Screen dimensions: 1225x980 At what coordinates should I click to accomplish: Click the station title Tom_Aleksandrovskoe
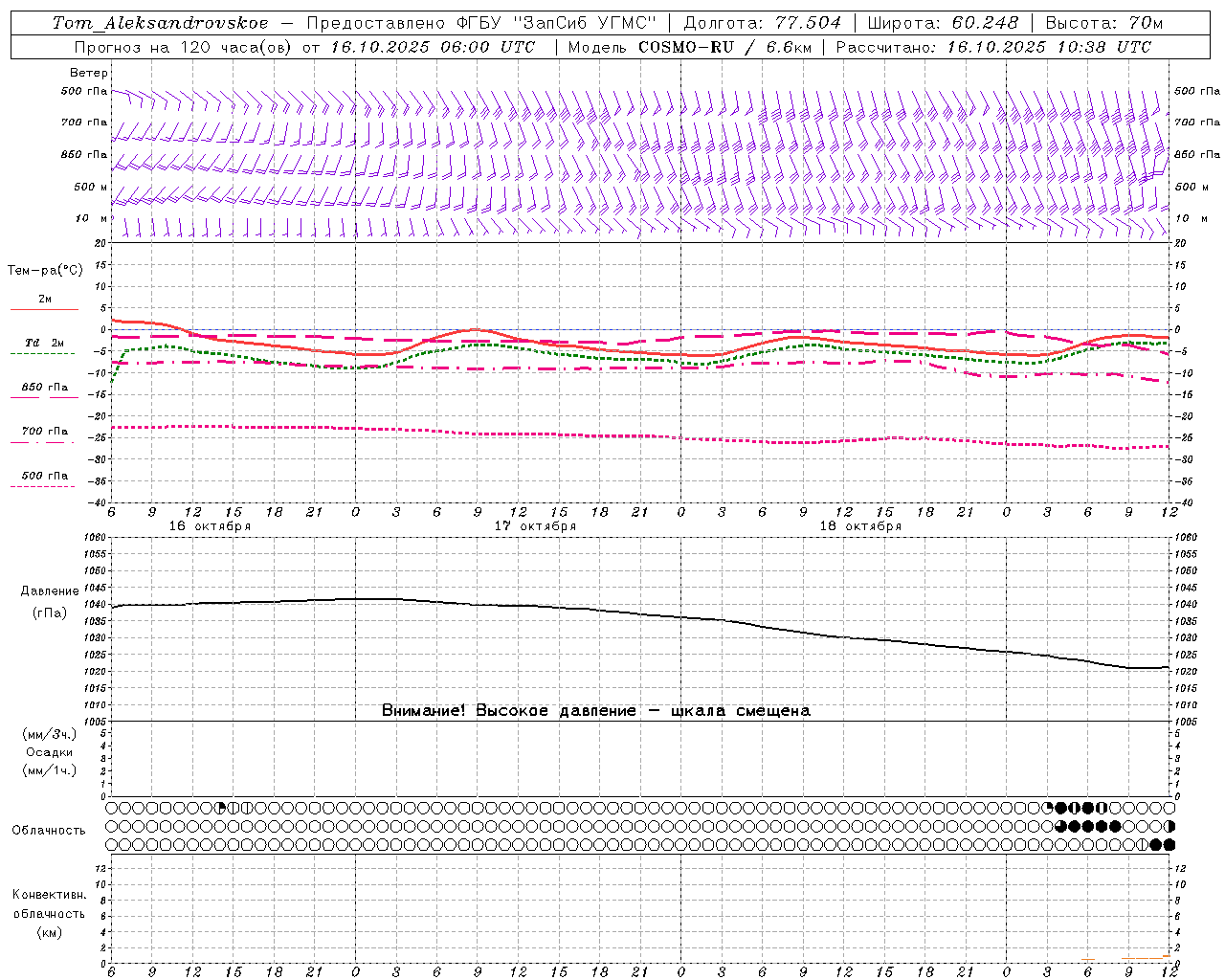161,23
